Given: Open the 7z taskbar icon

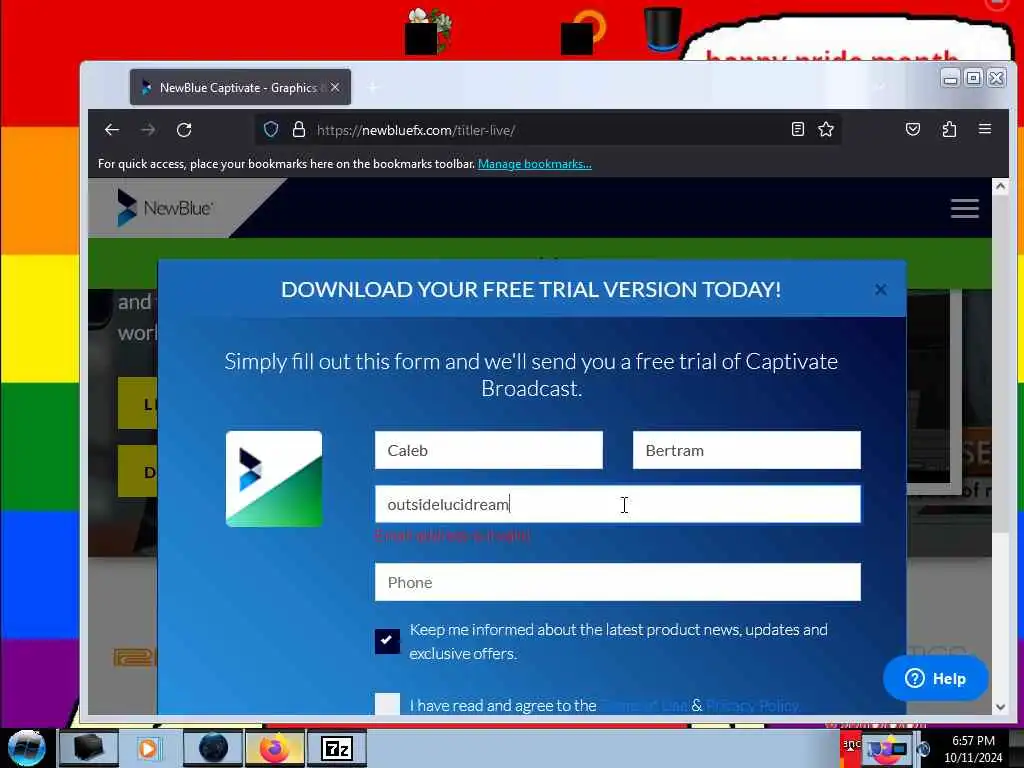Looking at the screenshot, I should click(x=337, y=748).
